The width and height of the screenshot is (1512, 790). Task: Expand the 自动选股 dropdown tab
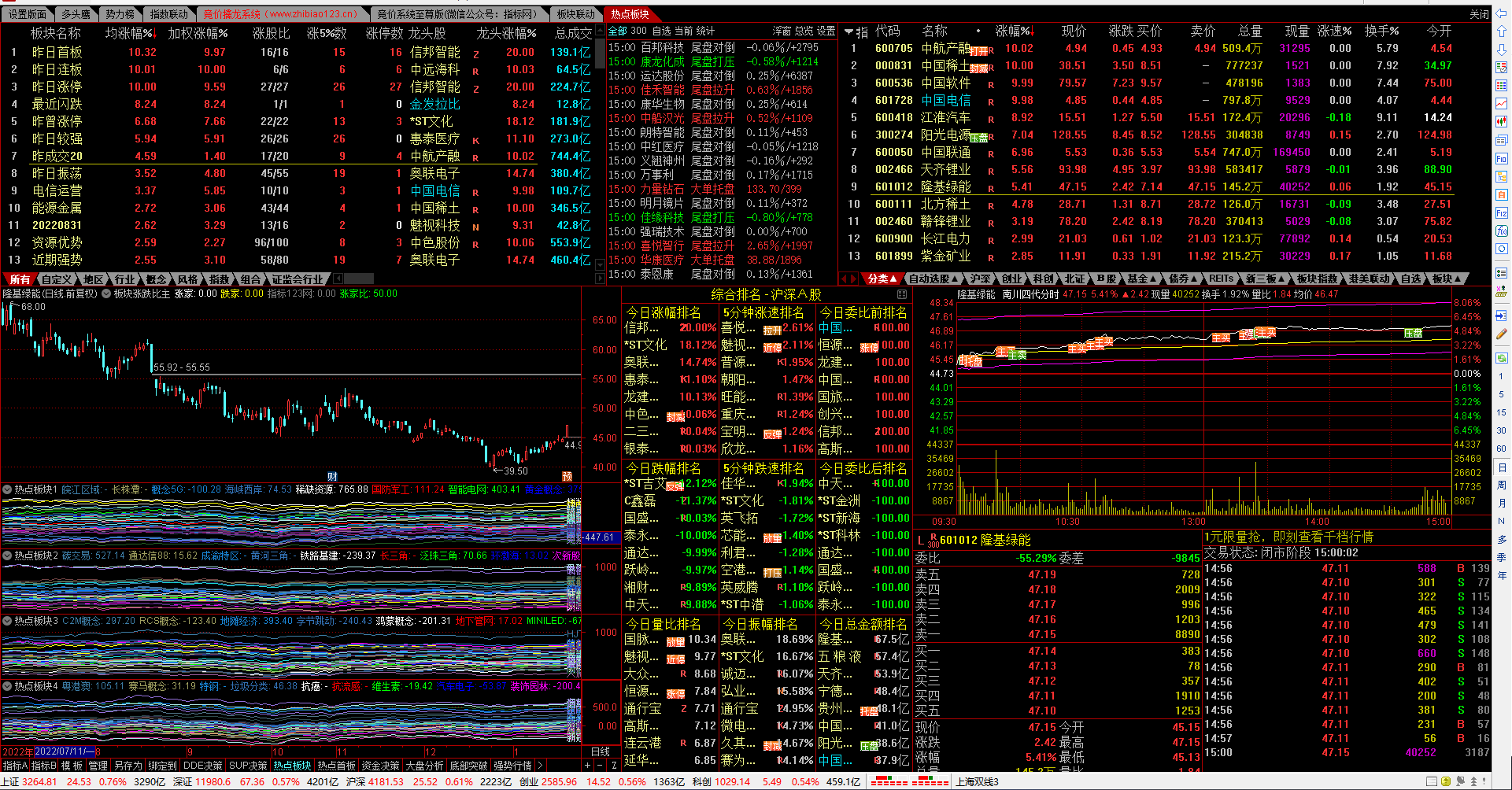tap(933, 279)
